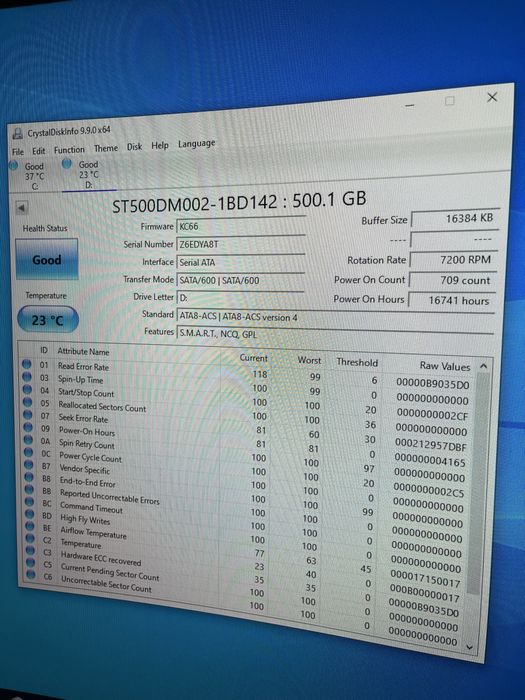Click the 23 °C temperature button
The image size is (525, 700).
(x=47, y=320)
